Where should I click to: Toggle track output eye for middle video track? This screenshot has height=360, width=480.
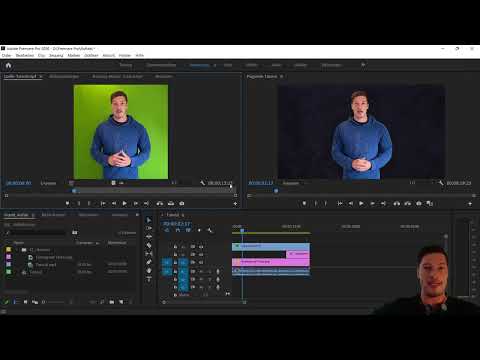click(201, 254)
